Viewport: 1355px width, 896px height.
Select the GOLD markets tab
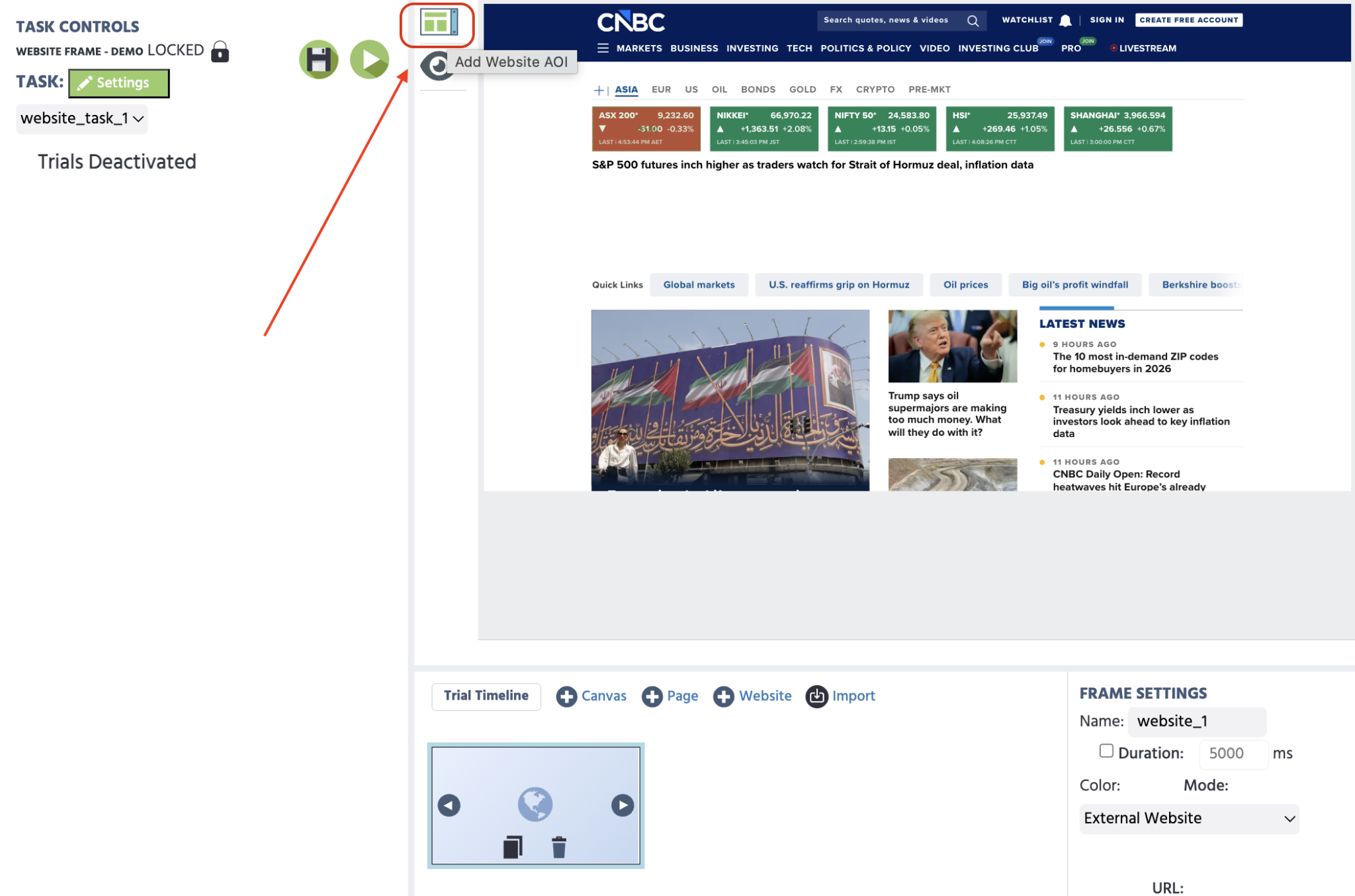803,89
